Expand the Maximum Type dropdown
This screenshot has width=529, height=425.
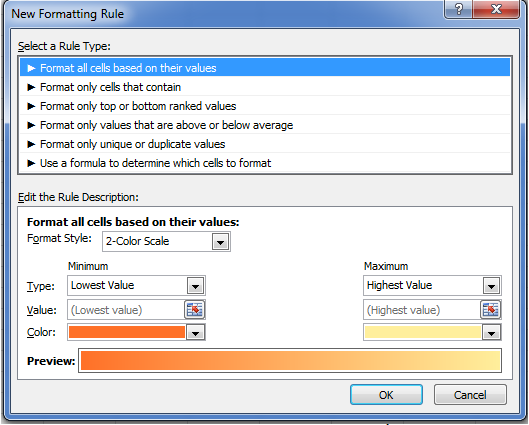coord(491,286)
